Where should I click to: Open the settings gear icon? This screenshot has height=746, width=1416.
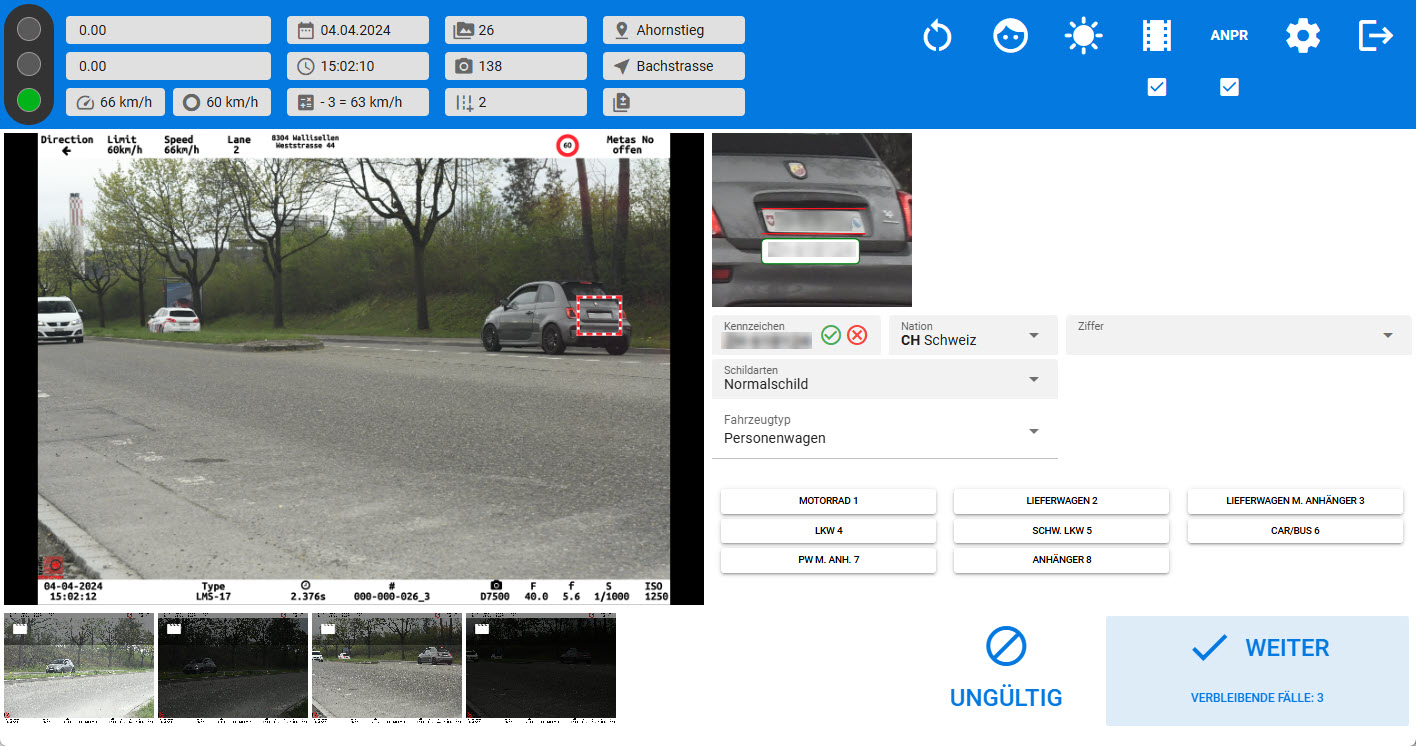pos(1302,36)
